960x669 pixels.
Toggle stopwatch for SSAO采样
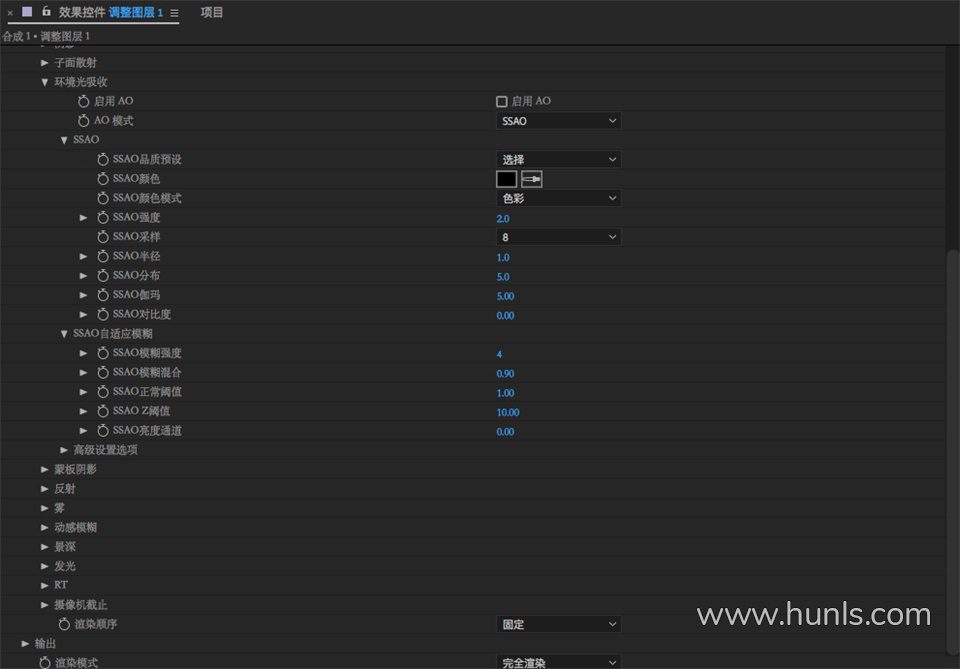coord(103,237)
